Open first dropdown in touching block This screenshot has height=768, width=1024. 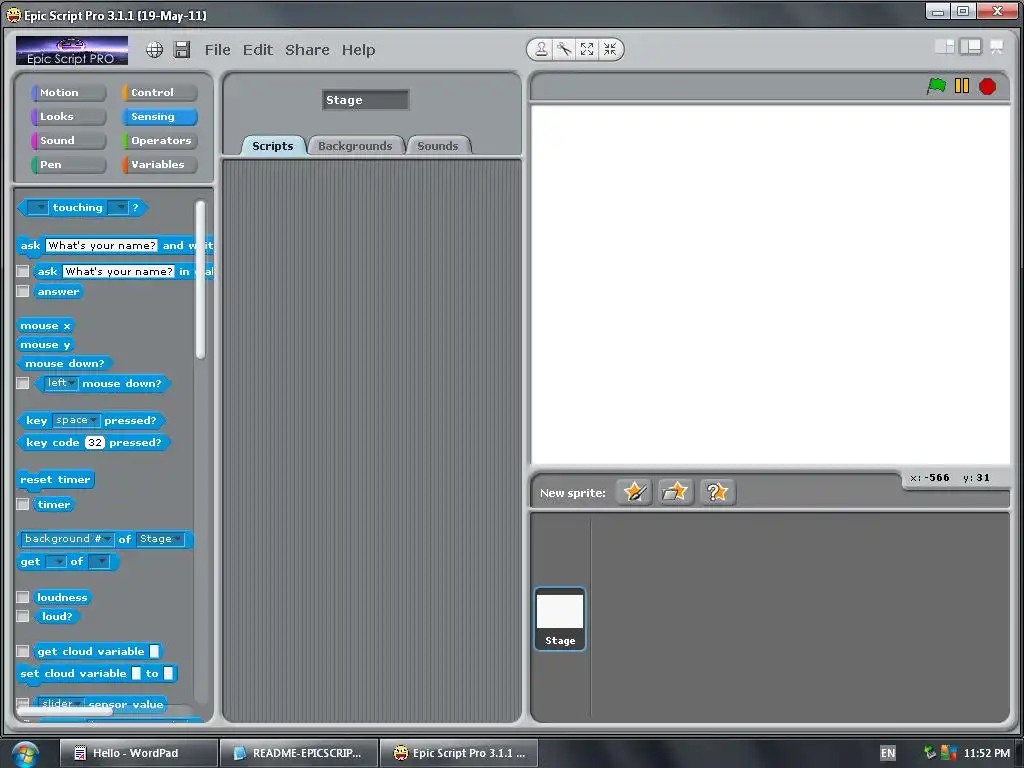[x=38, y=207]
